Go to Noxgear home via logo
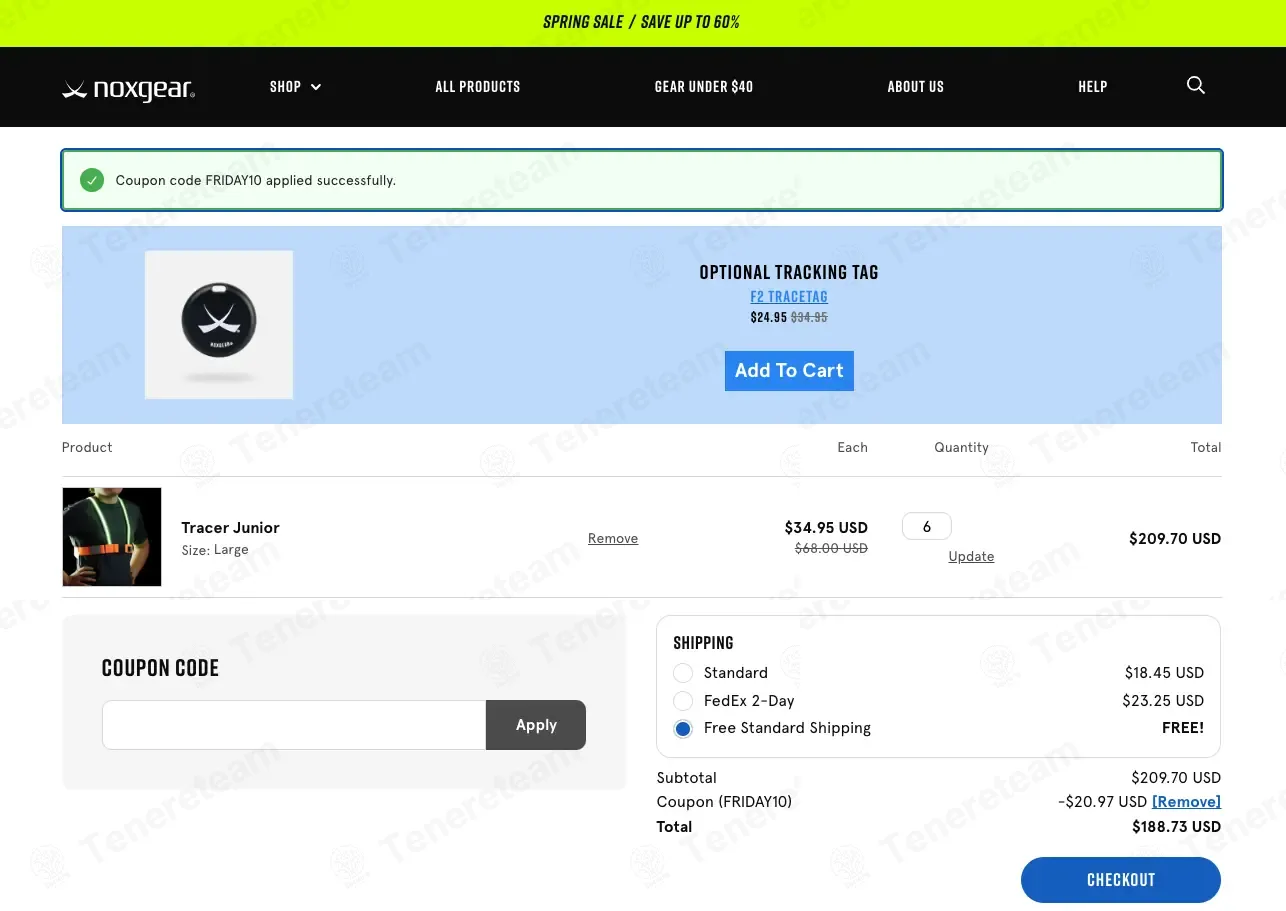1286x911 pixels. pos(128,90)
